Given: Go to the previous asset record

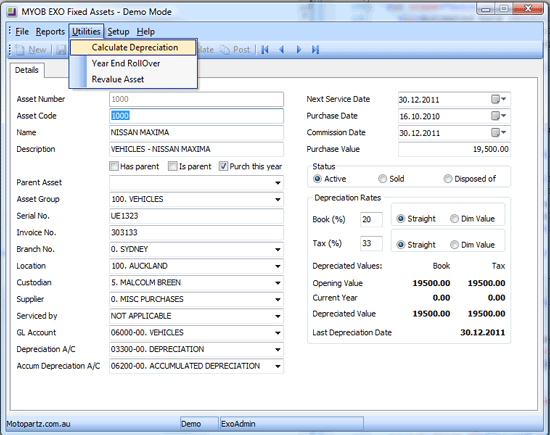Looking at the screenshot, I should [x=282, y=50].
